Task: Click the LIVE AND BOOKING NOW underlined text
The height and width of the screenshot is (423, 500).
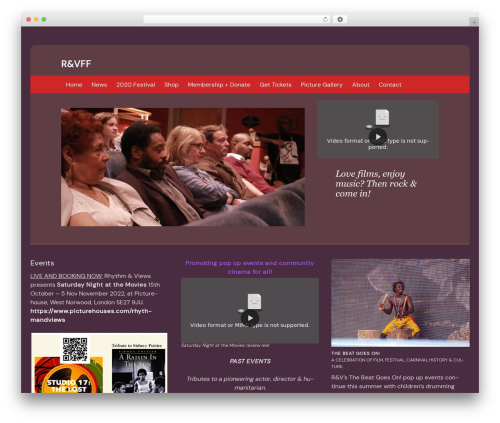Action: [x=66, y=276]
